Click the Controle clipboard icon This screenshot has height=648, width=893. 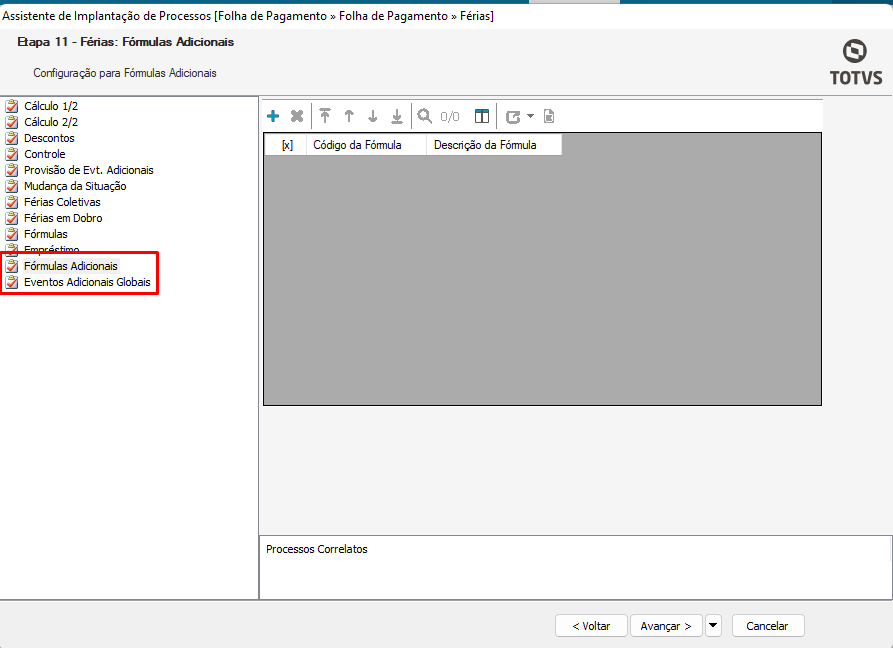(x=11, y=154)
